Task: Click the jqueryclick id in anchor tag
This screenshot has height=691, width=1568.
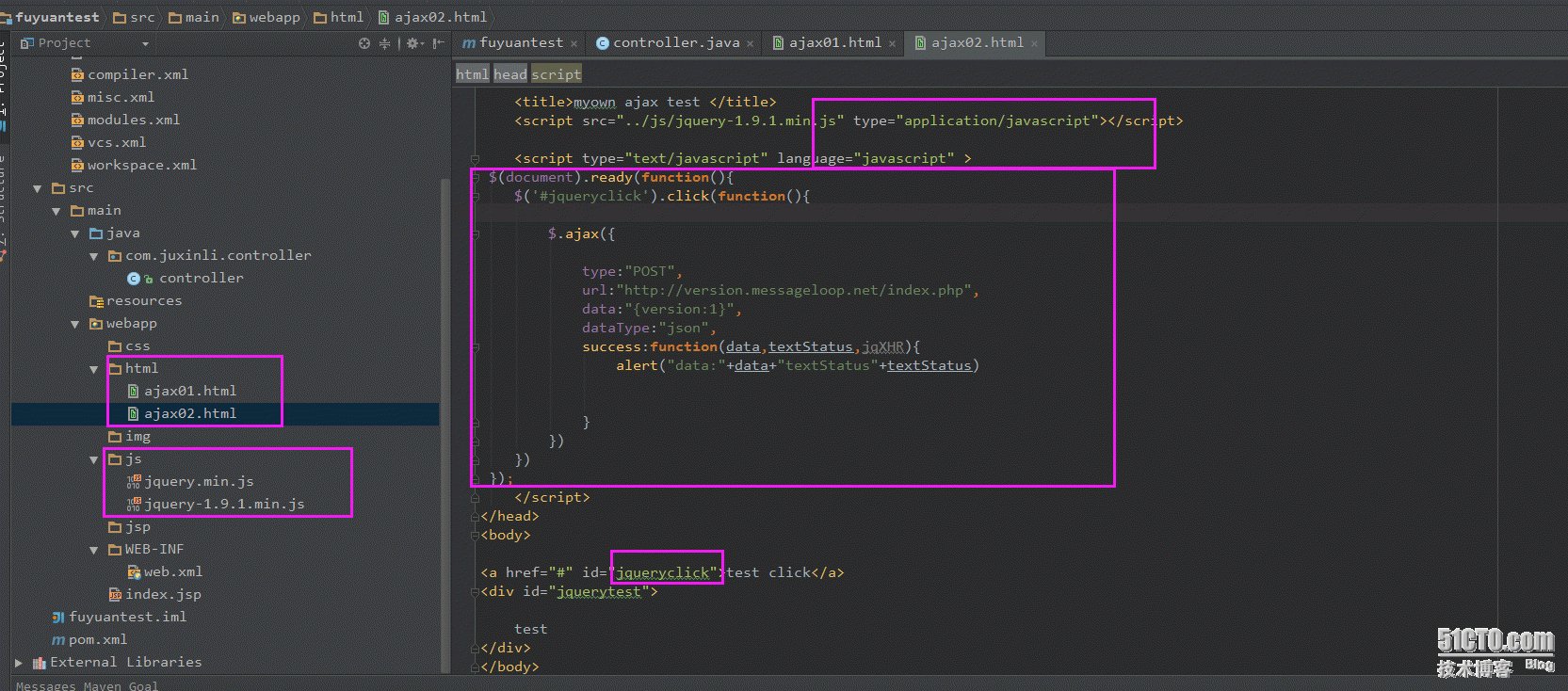Action: [x=662, y=572]
